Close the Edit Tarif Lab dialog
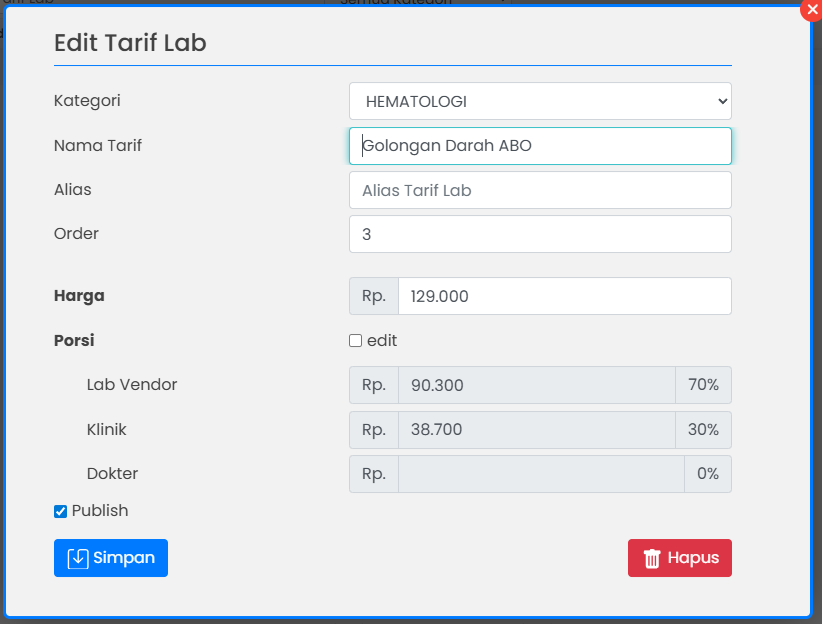The image size is (822, 624). pos(810,10)
